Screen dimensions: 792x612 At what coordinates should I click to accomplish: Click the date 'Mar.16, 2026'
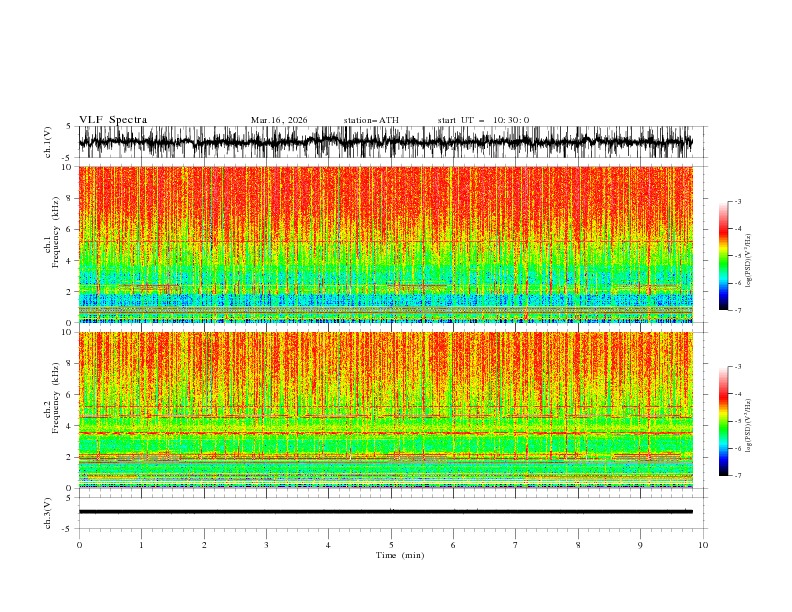point(279,120)
